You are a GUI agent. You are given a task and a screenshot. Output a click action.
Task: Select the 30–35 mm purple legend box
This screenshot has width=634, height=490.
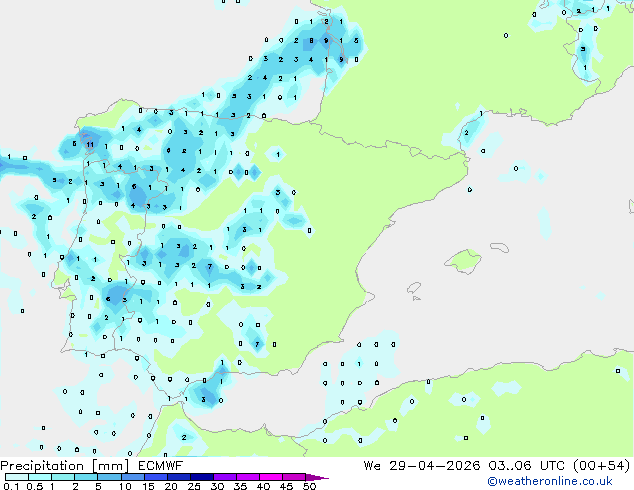[225, 477]
